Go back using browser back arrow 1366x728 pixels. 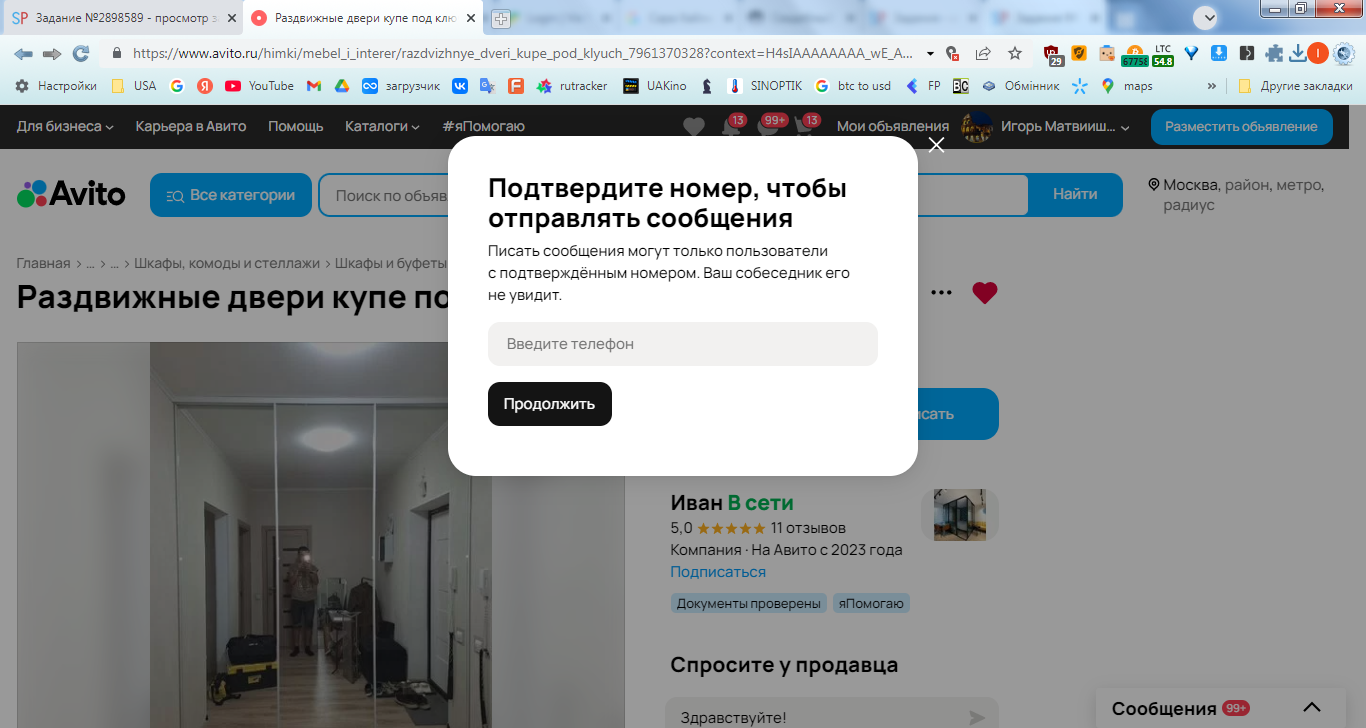[23, 53]
